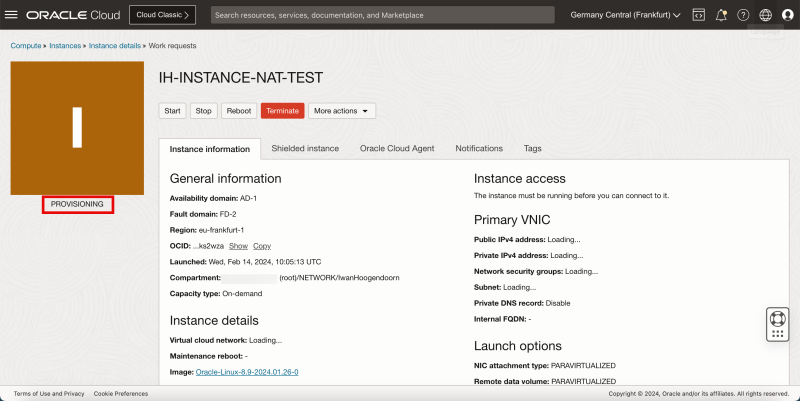Click Copy next to the OCID
This screenshot has width=800, height=401.
pos(262,246)
